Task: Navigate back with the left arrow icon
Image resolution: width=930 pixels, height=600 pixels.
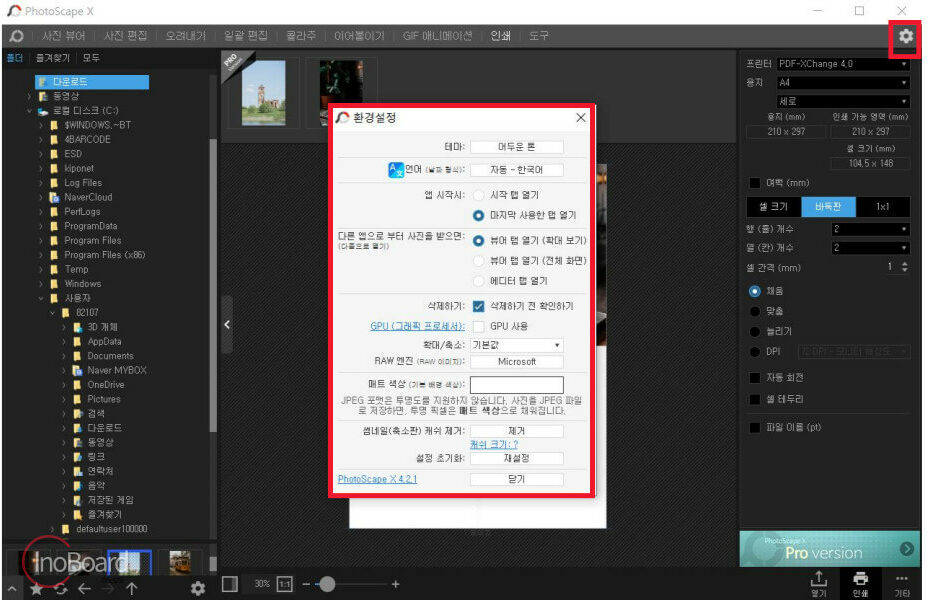Action: pyautogui.click(x=84, y=589)
